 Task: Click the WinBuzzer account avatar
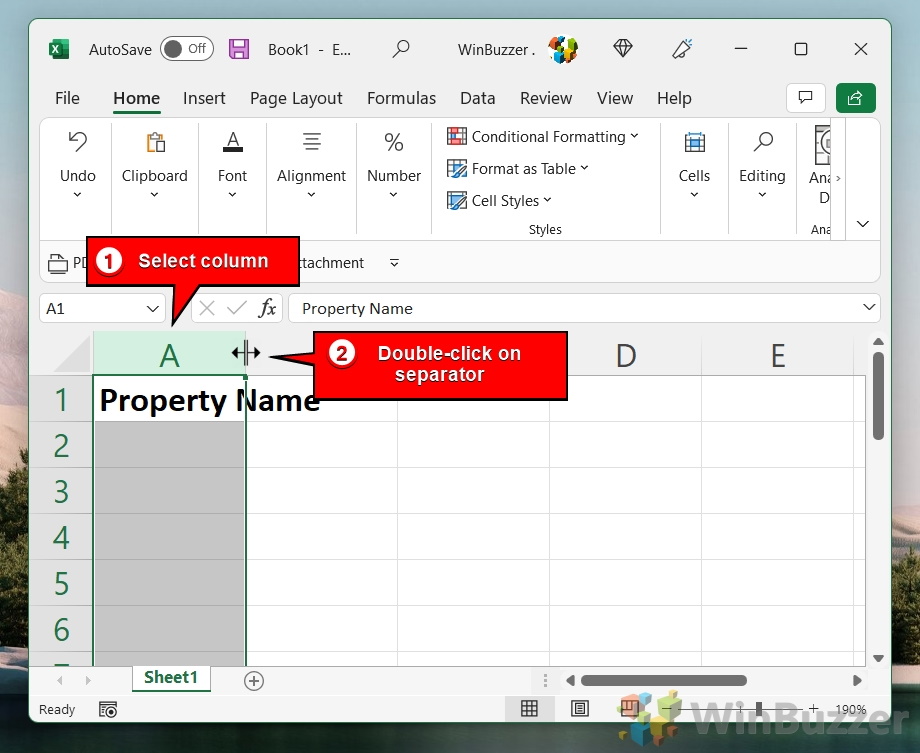pyautogui.click(x=563, y=49)
